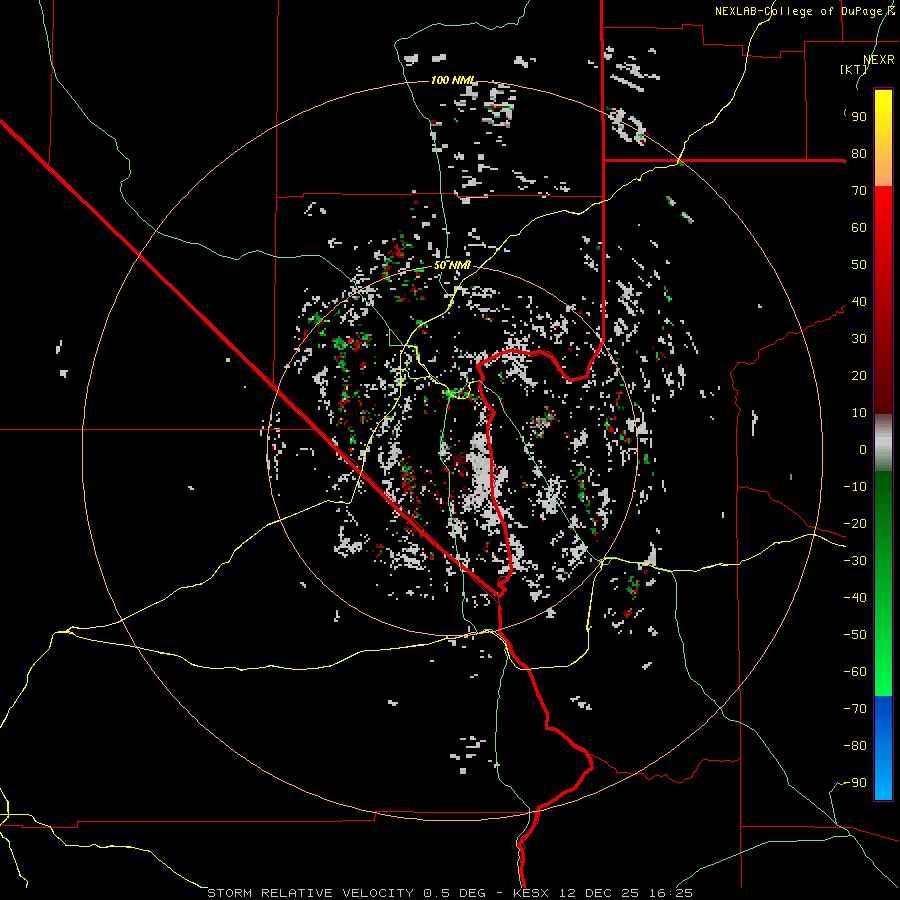
Task: Click the positive 60 scale value
Action: pos(859,228)
